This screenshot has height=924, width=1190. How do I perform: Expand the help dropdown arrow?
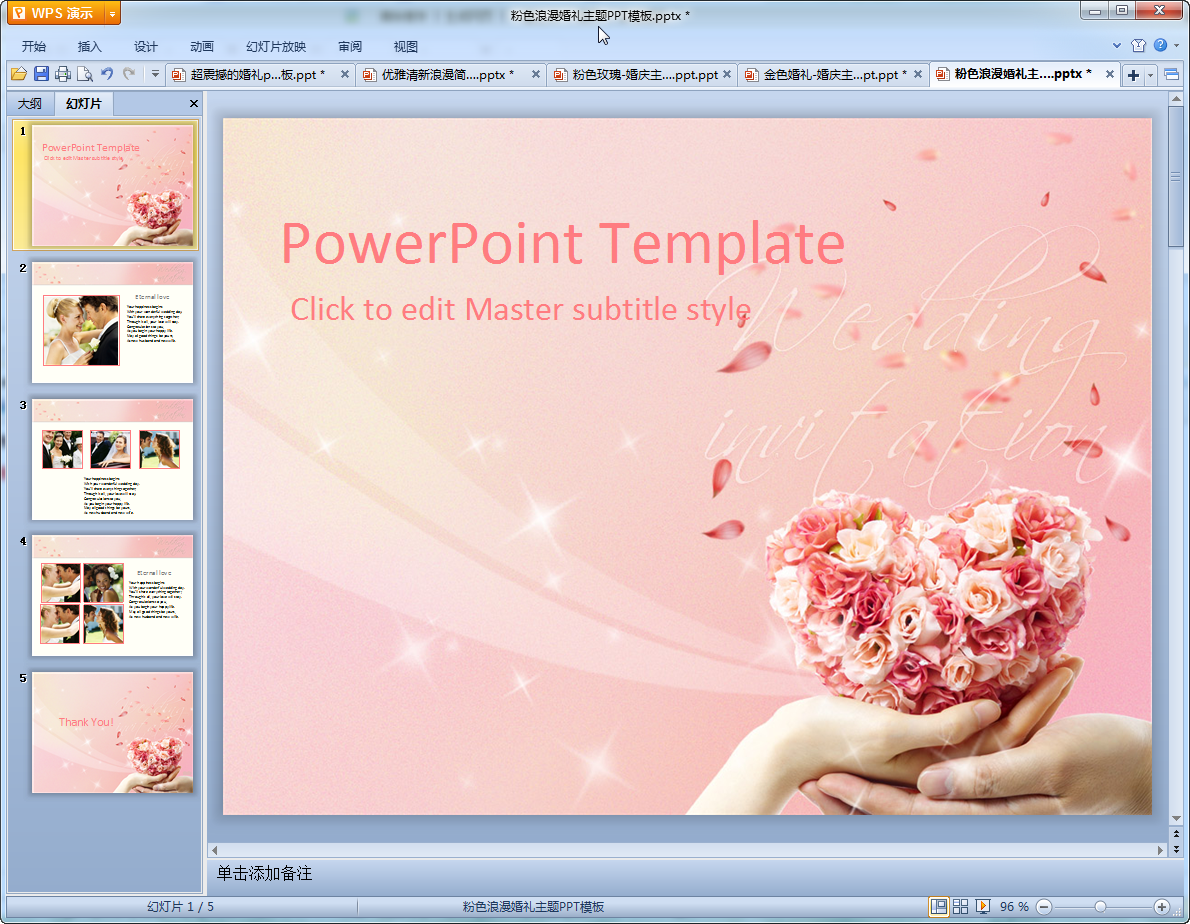click(x=1177, y=46)
